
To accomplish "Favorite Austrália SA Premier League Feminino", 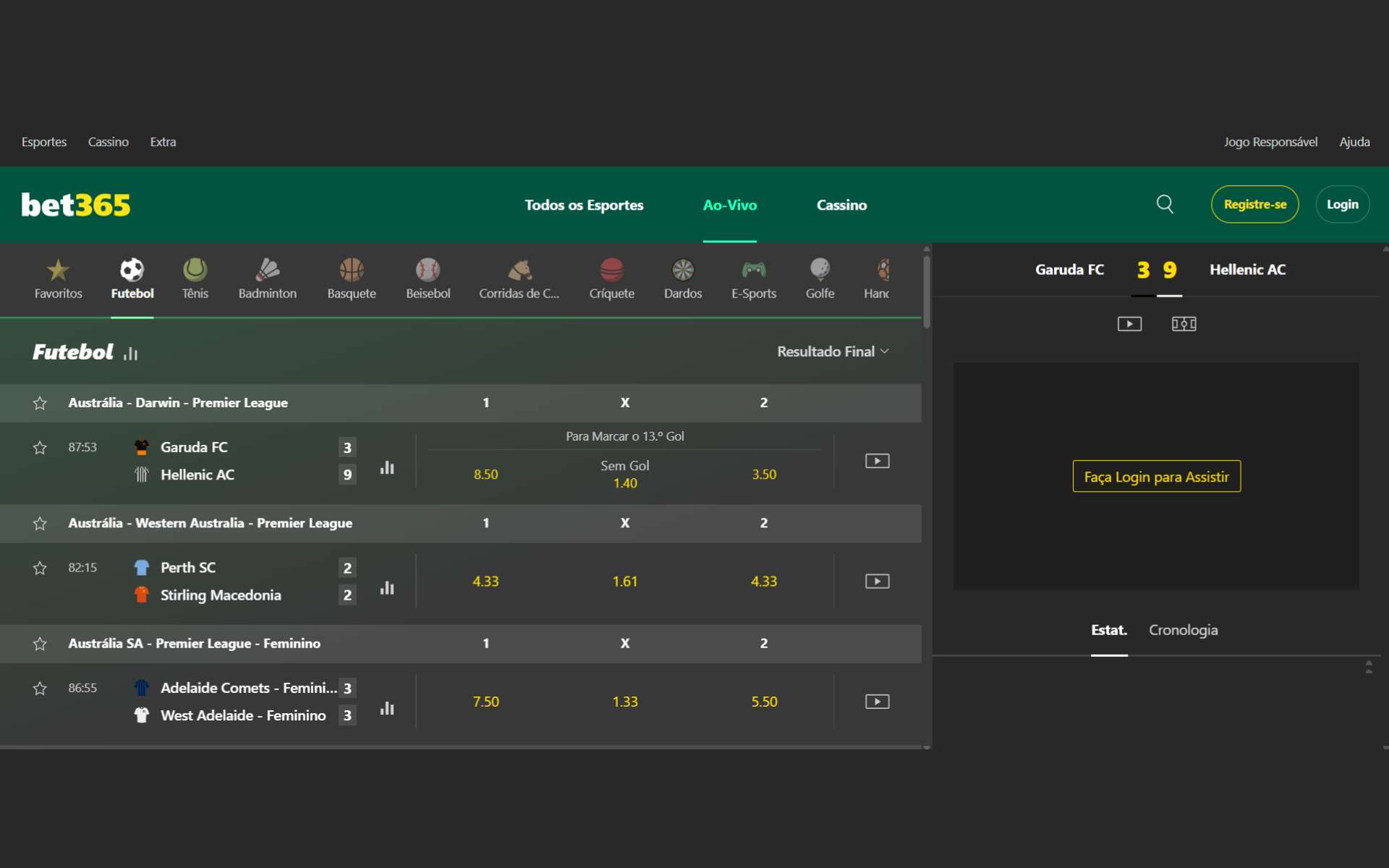I will coord(40,644).
